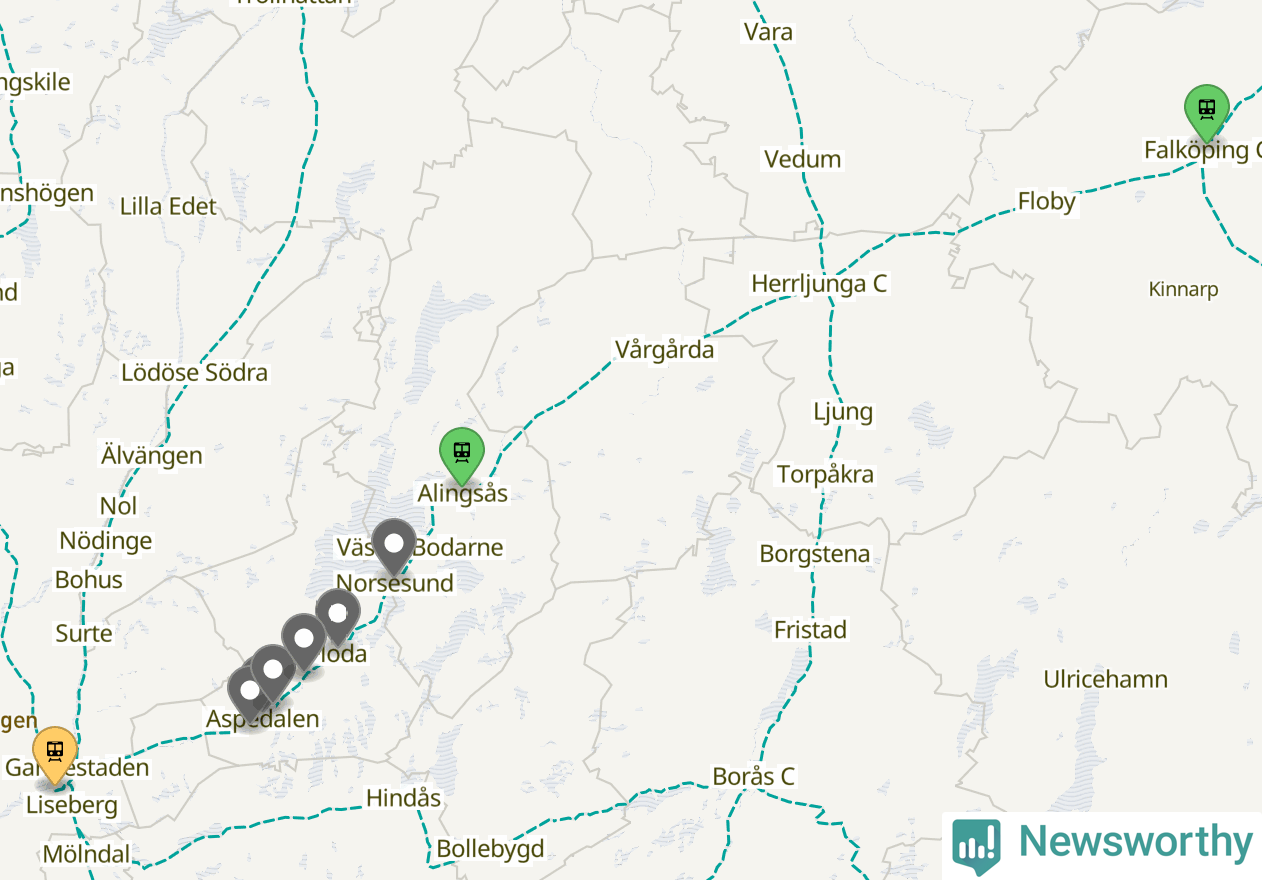Click the yellow train marker near Liseberg

[54, 752]
